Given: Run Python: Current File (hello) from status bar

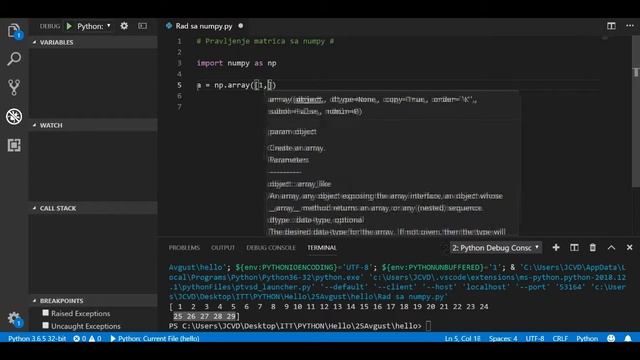Looking at the screenshot, I should [155, 338].
